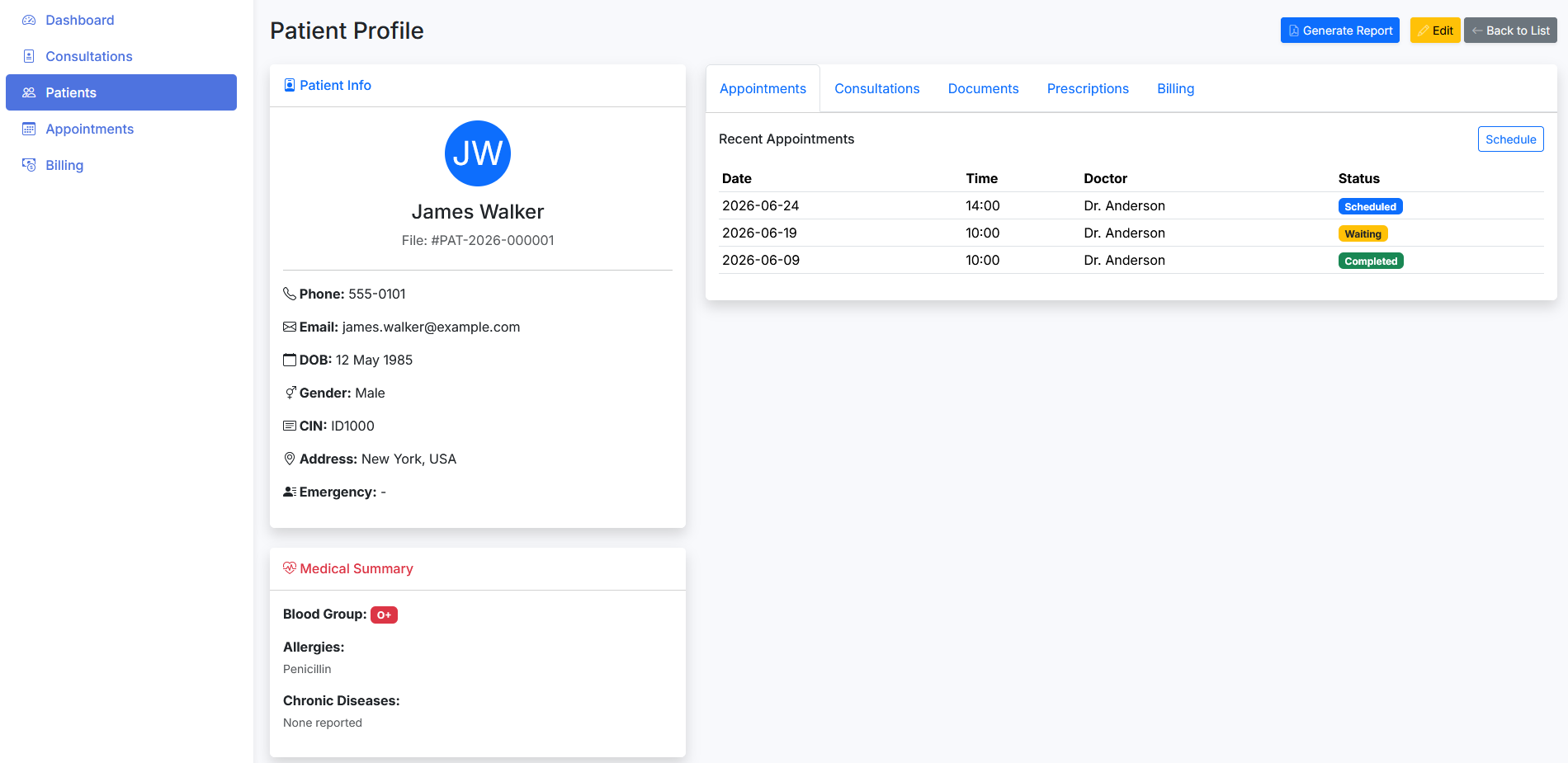
Task: Click the JW avatar circle
Action: click(478, 153)
